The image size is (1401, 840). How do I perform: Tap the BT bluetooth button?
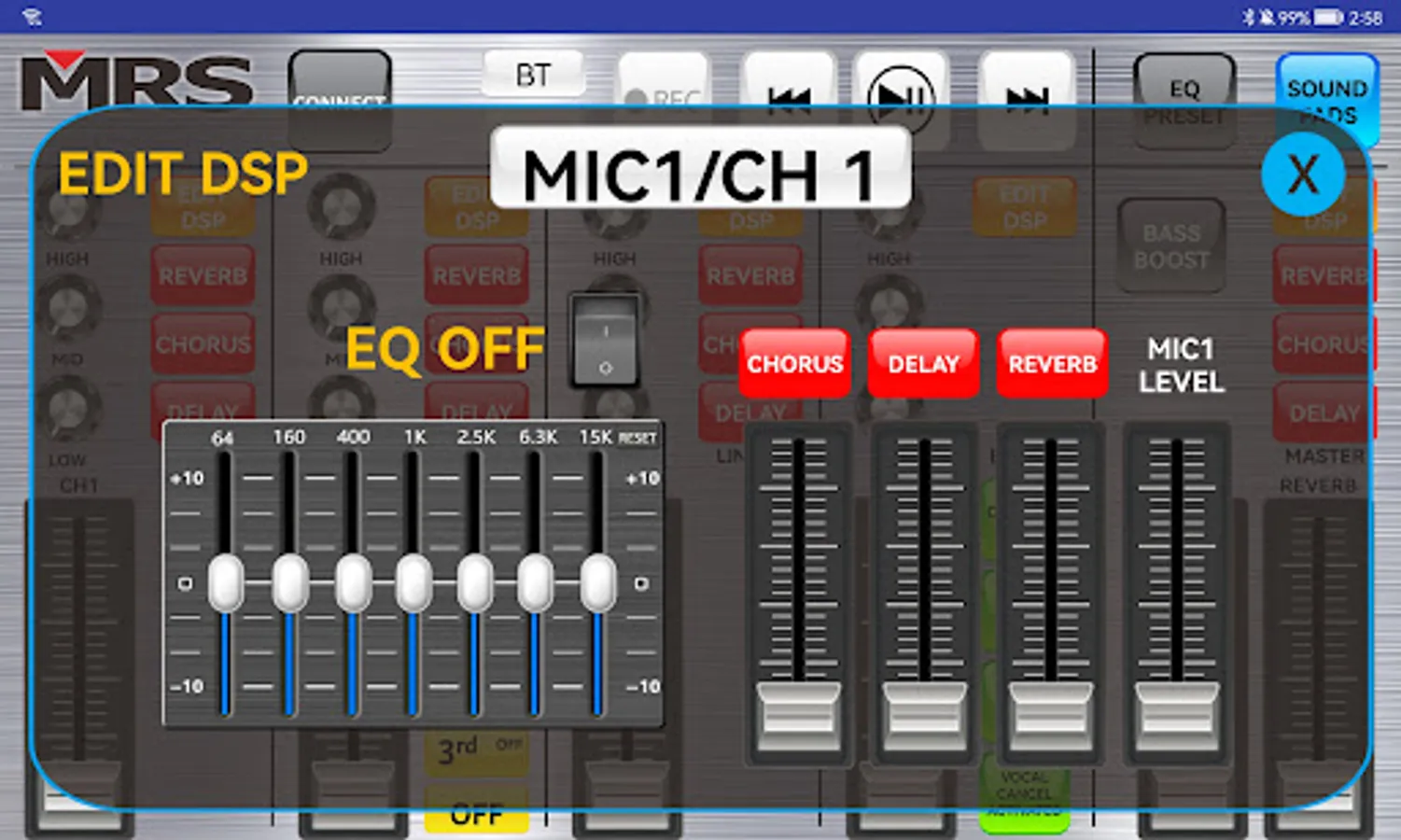pyautogui.click(x=533, y=75)
